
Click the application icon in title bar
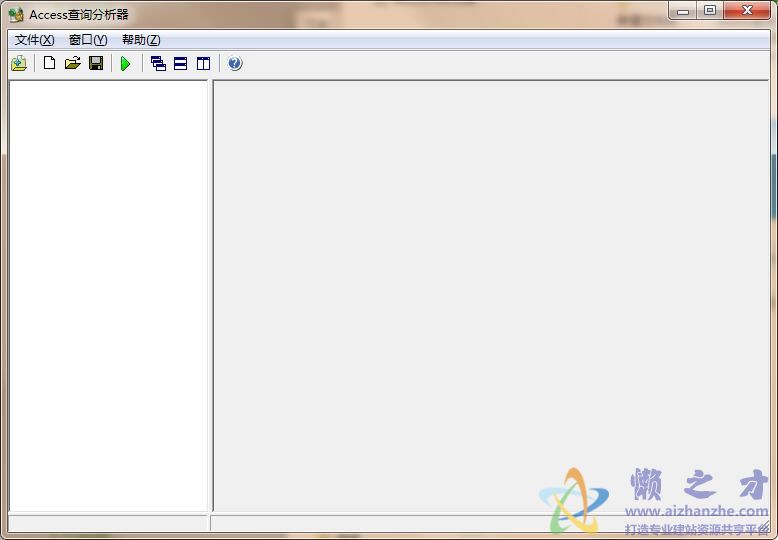coord(16,15)
